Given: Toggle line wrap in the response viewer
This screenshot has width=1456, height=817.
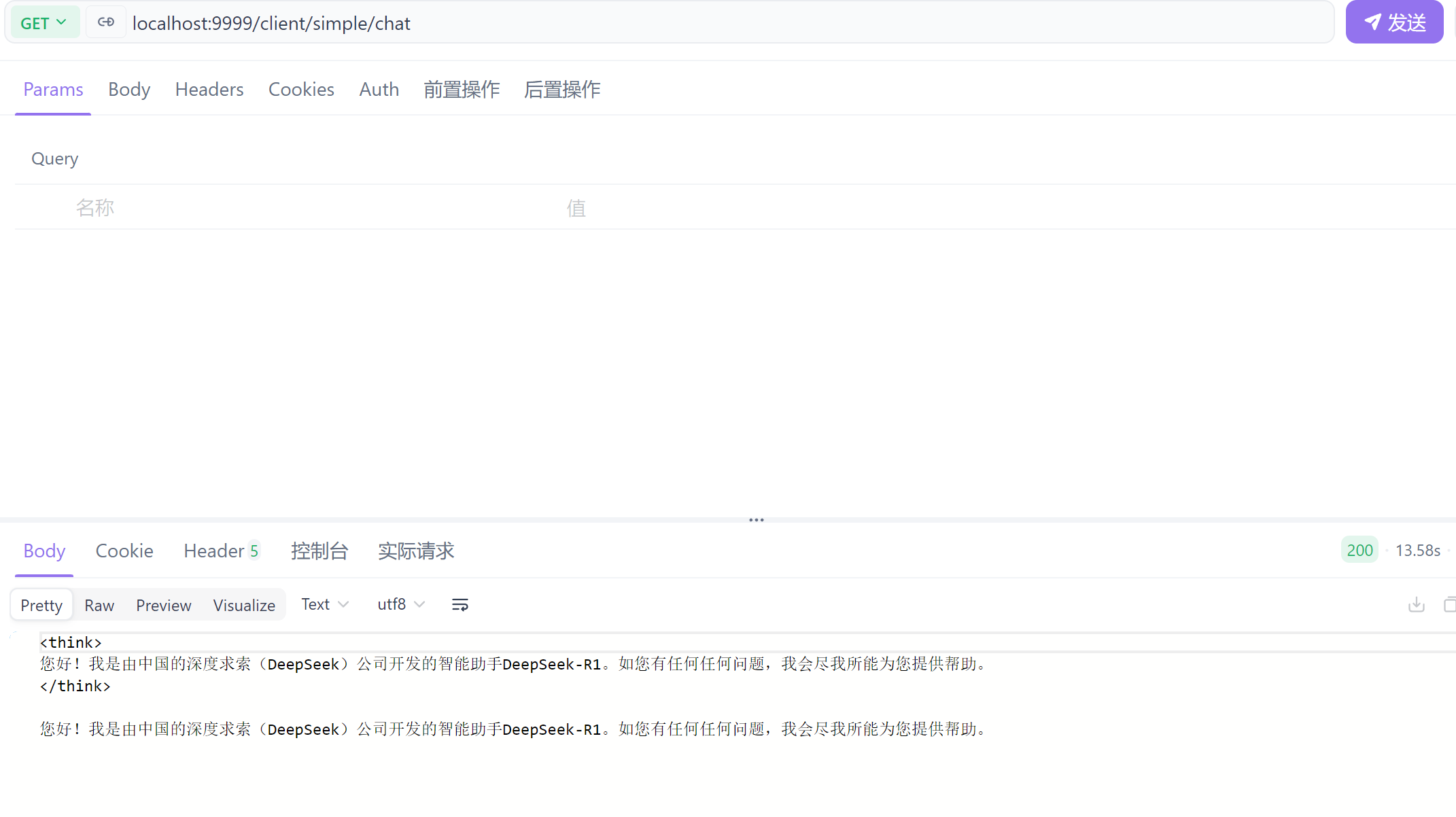Looking at the screenshot, I should 460,604.
